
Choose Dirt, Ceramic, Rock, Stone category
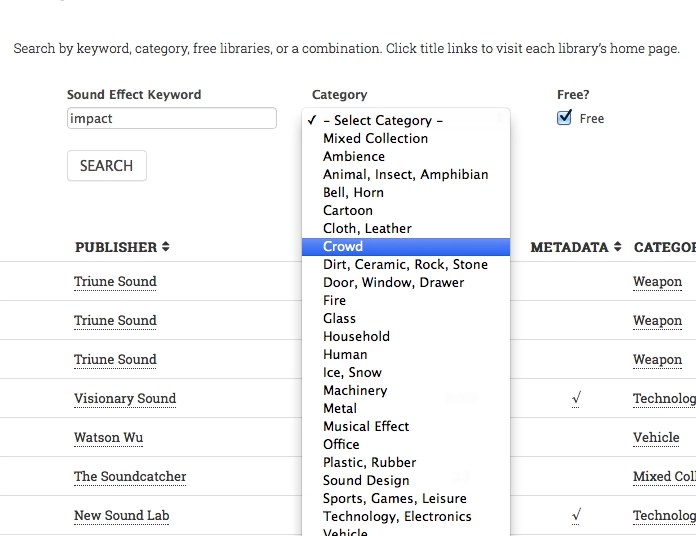click(406, 264)
